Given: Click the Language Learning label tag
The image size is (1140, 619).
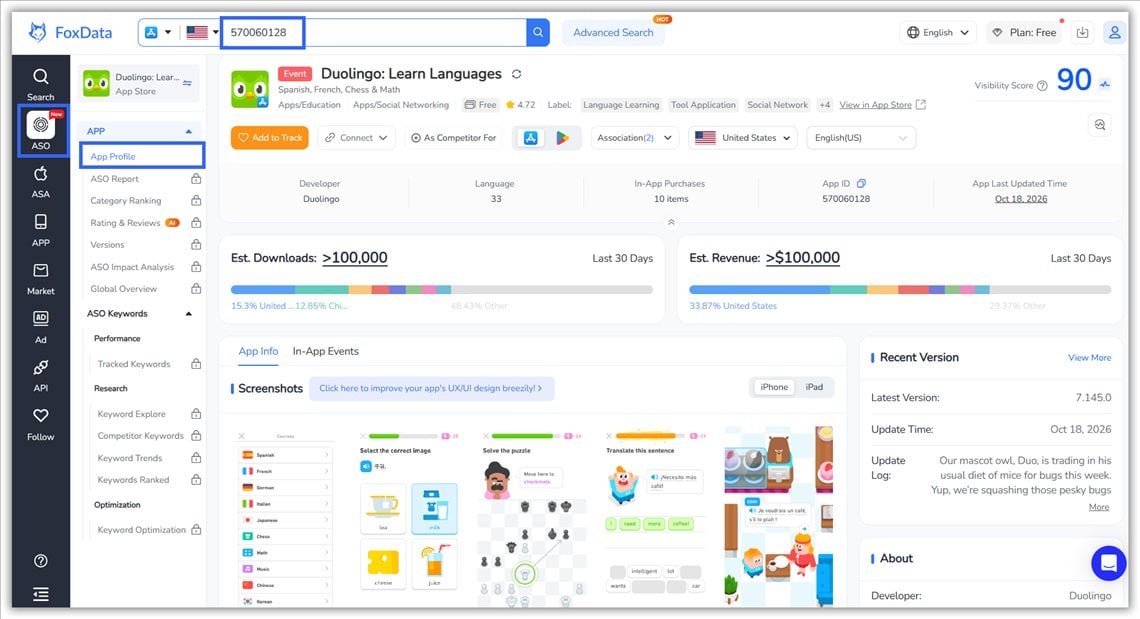Looking at the screenshot, I should (x=621, y=105).
